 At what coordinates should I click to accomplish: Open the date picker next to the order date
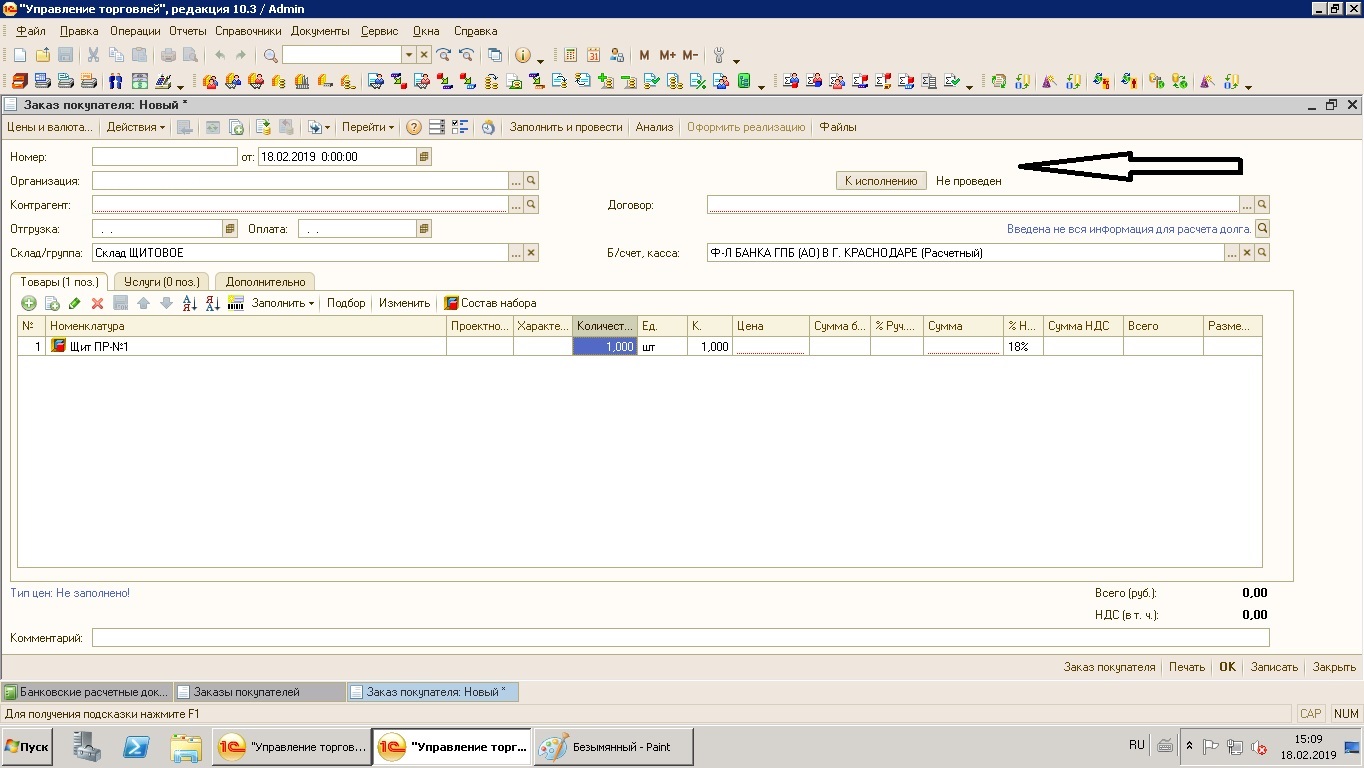424,157
